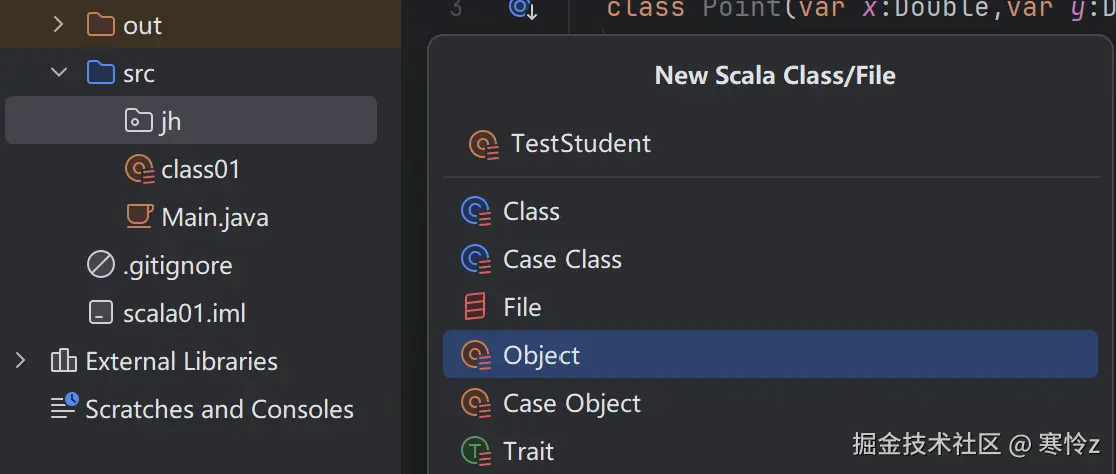
Task: Expand External Libraries node
Action: [20, 361]
